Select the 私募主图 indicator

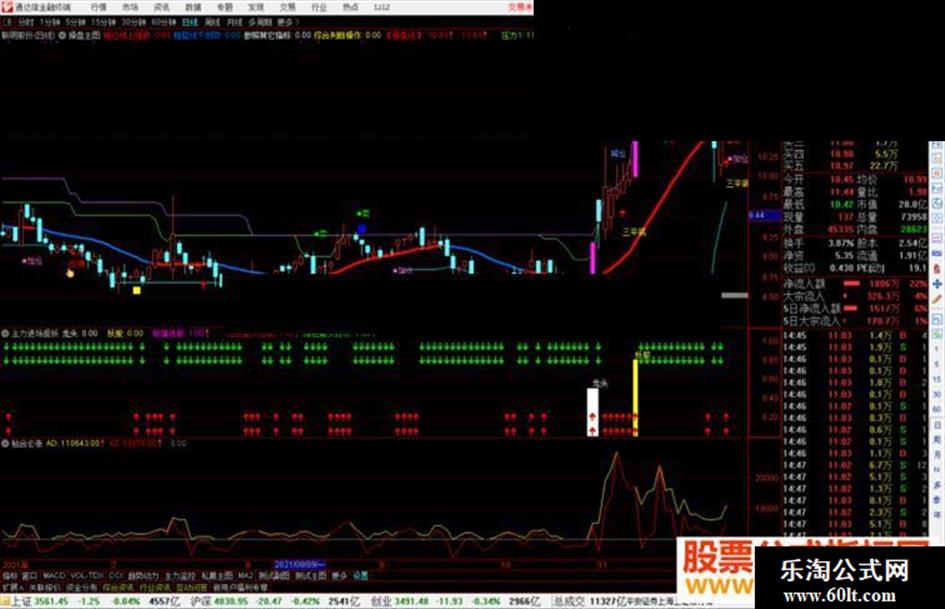(x=217, y=576)
